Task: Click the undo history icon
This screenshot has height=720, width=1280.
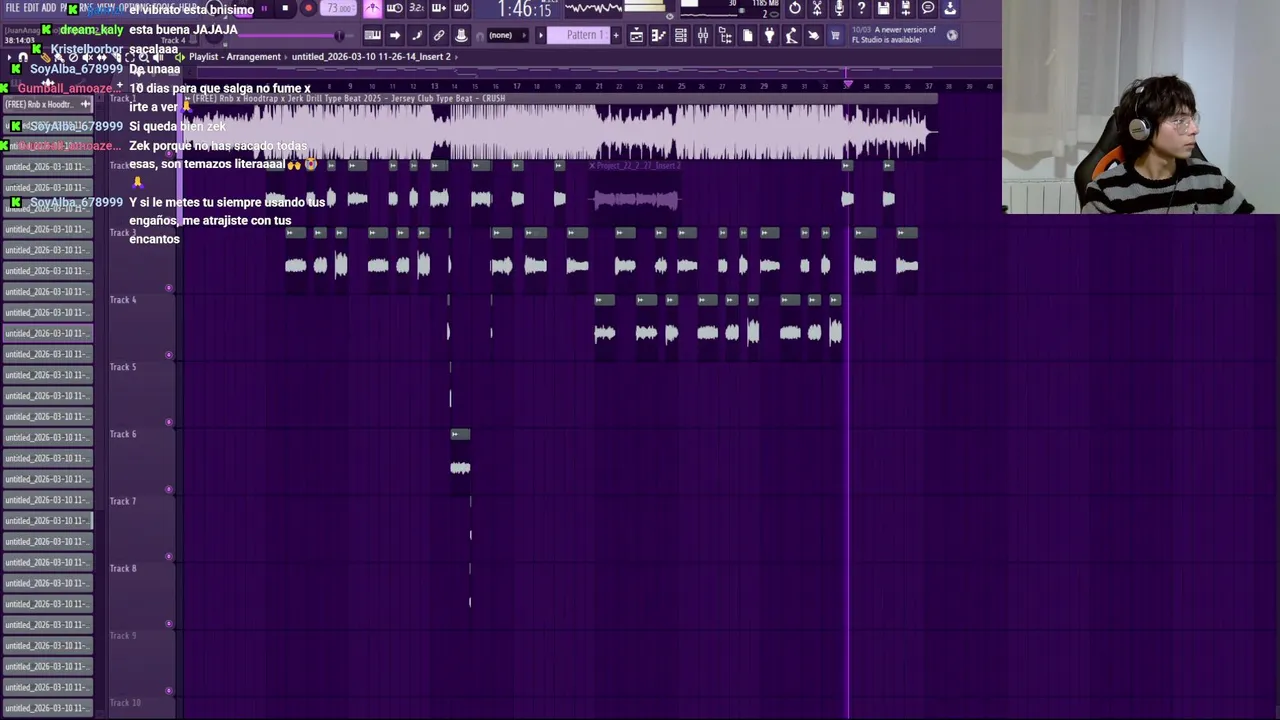Action: click(795, 8)
